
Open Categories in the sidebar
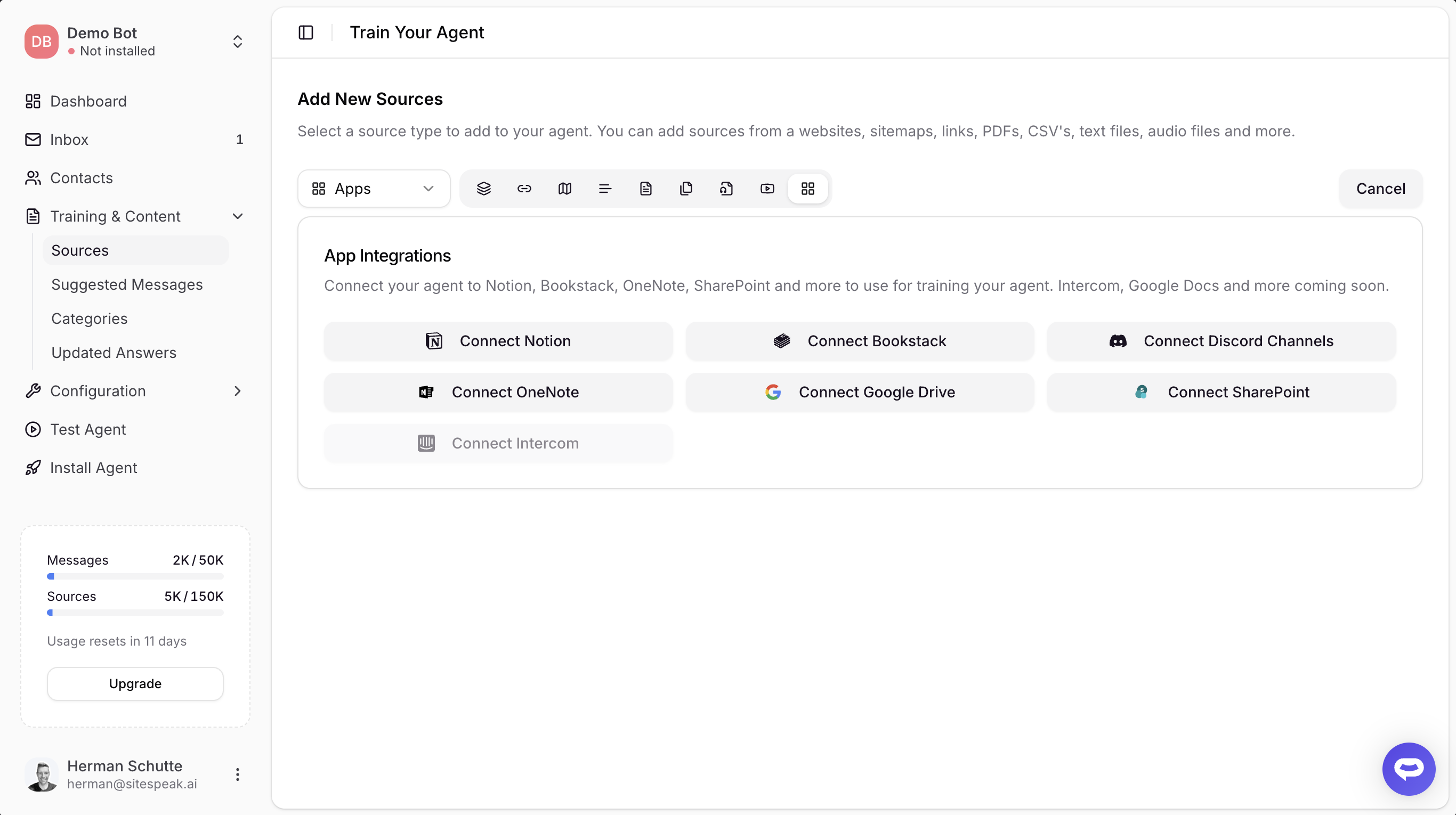point(90,319)
